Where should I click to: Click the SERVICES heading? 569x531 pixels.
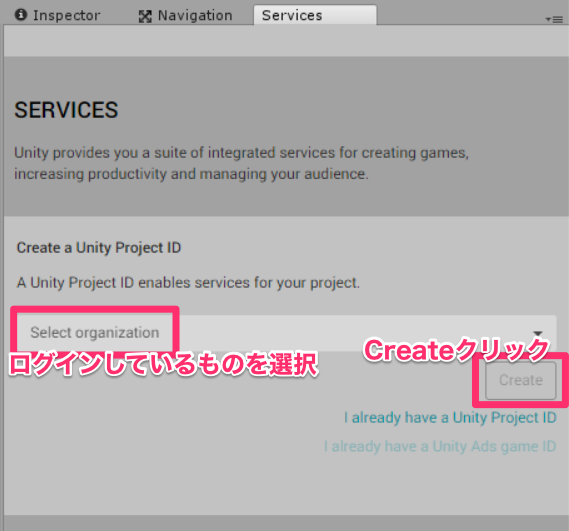pyautogui.click(x=66, y=110)
